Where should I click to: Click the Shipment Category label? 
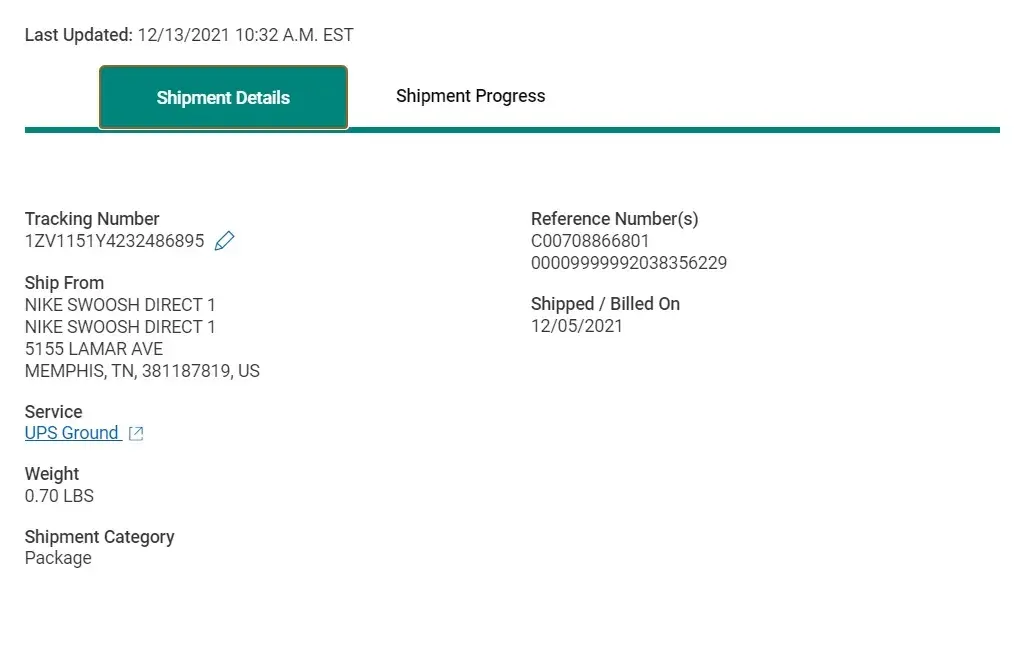tap(99, 537)
